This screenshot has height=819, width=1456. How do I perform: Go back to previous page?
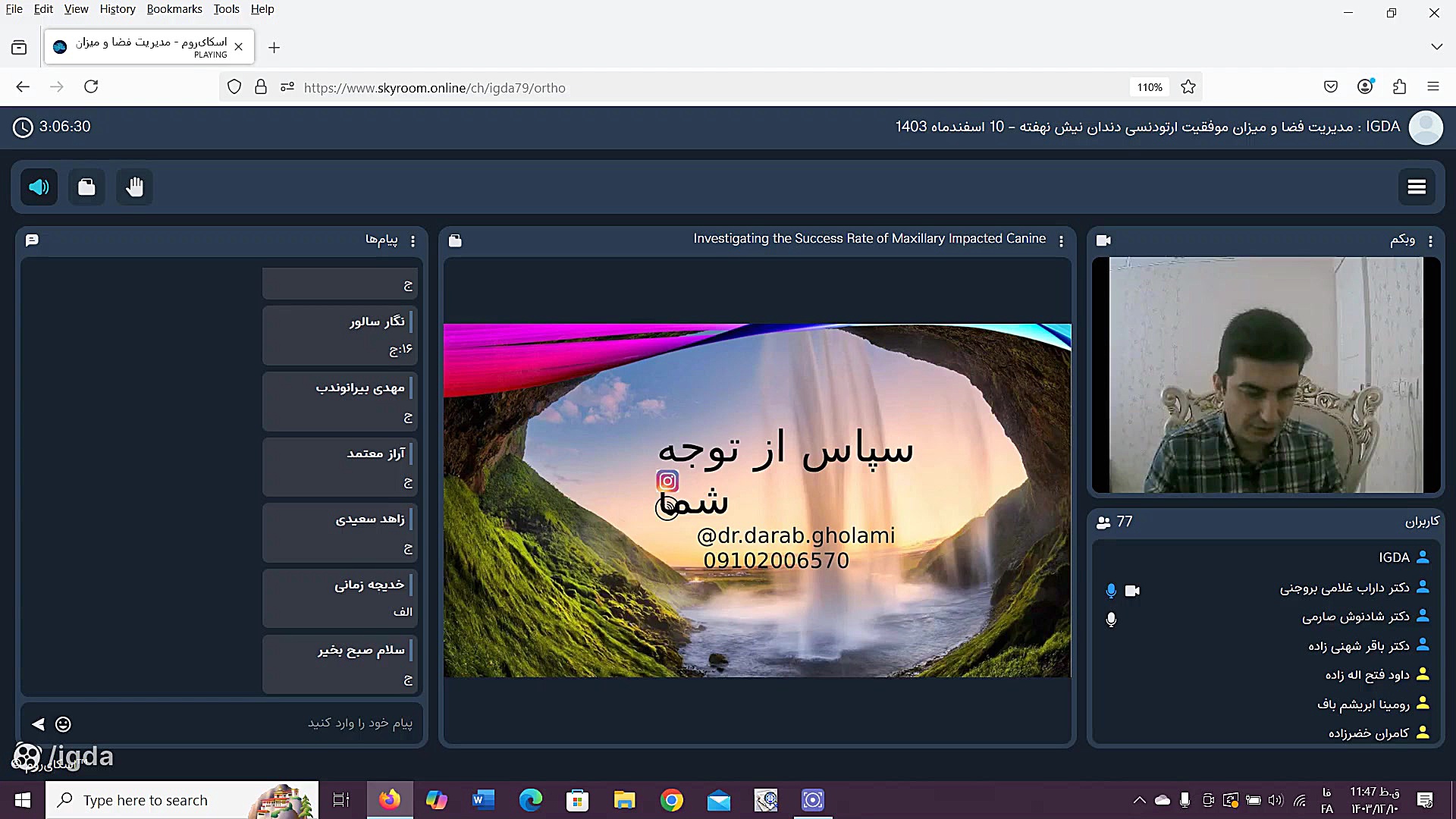23,87
